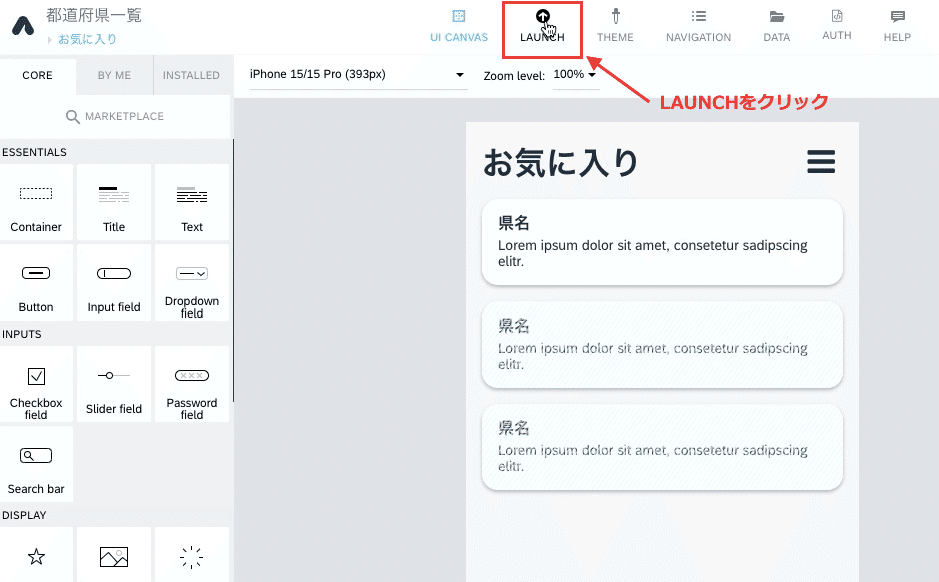Select the Container component

tap(36, 202)
